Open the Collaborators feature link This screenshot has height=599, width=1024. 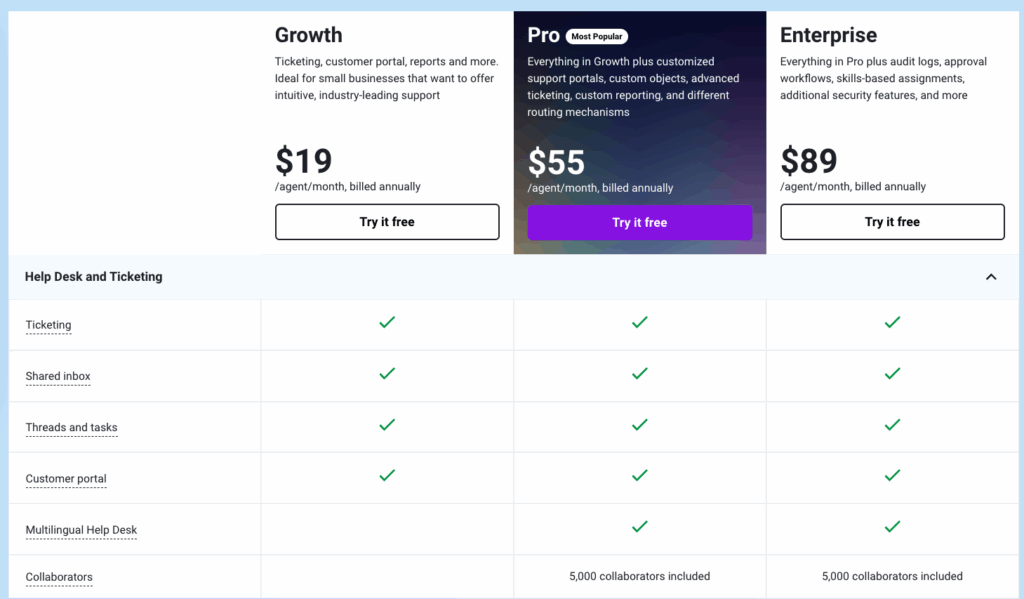(59, 577)
